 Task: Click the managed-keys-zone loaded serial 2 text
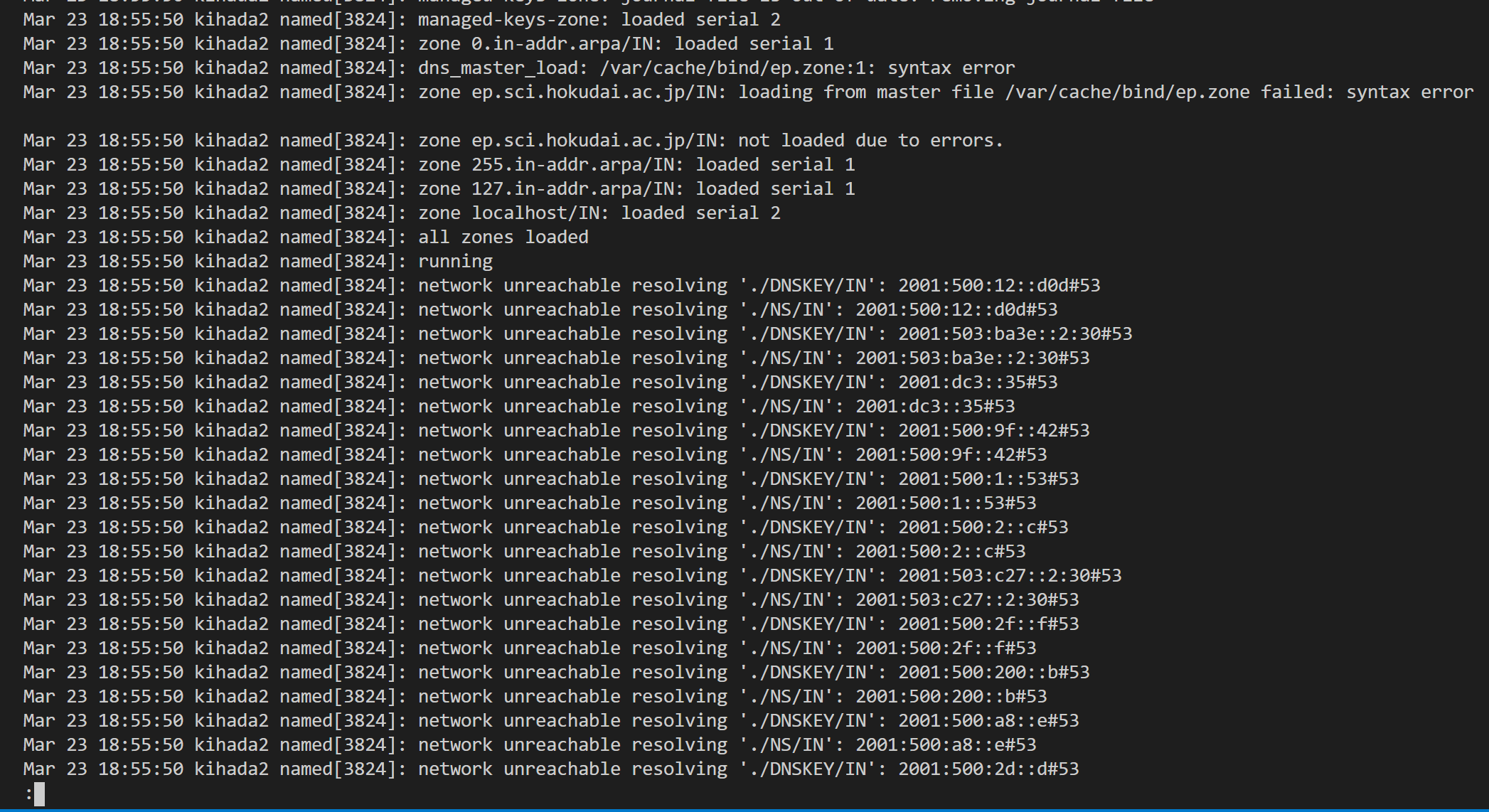[x=599, y=19]
